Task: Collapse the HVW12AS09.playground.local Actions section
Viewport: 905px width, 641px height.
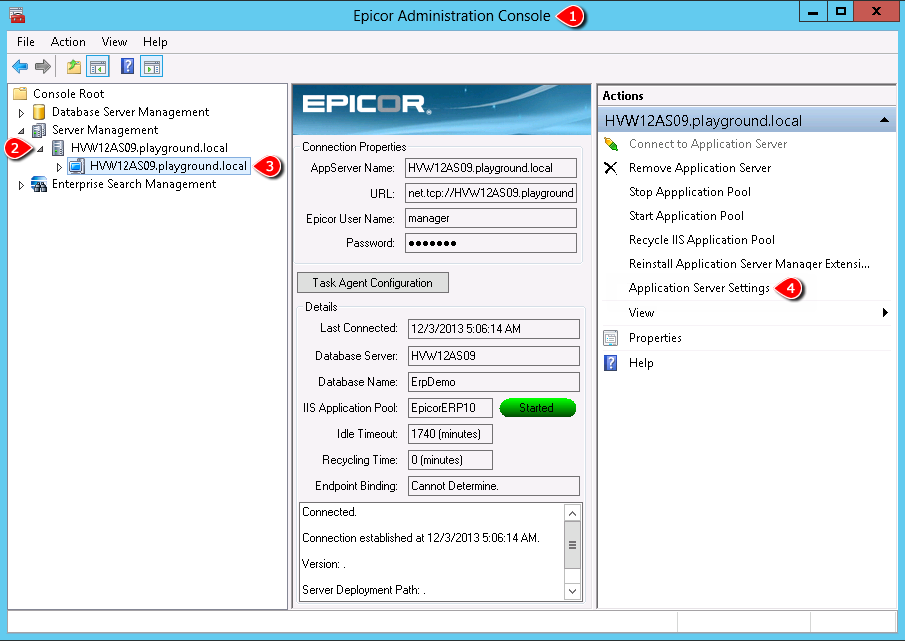Action: click(884, 120)
